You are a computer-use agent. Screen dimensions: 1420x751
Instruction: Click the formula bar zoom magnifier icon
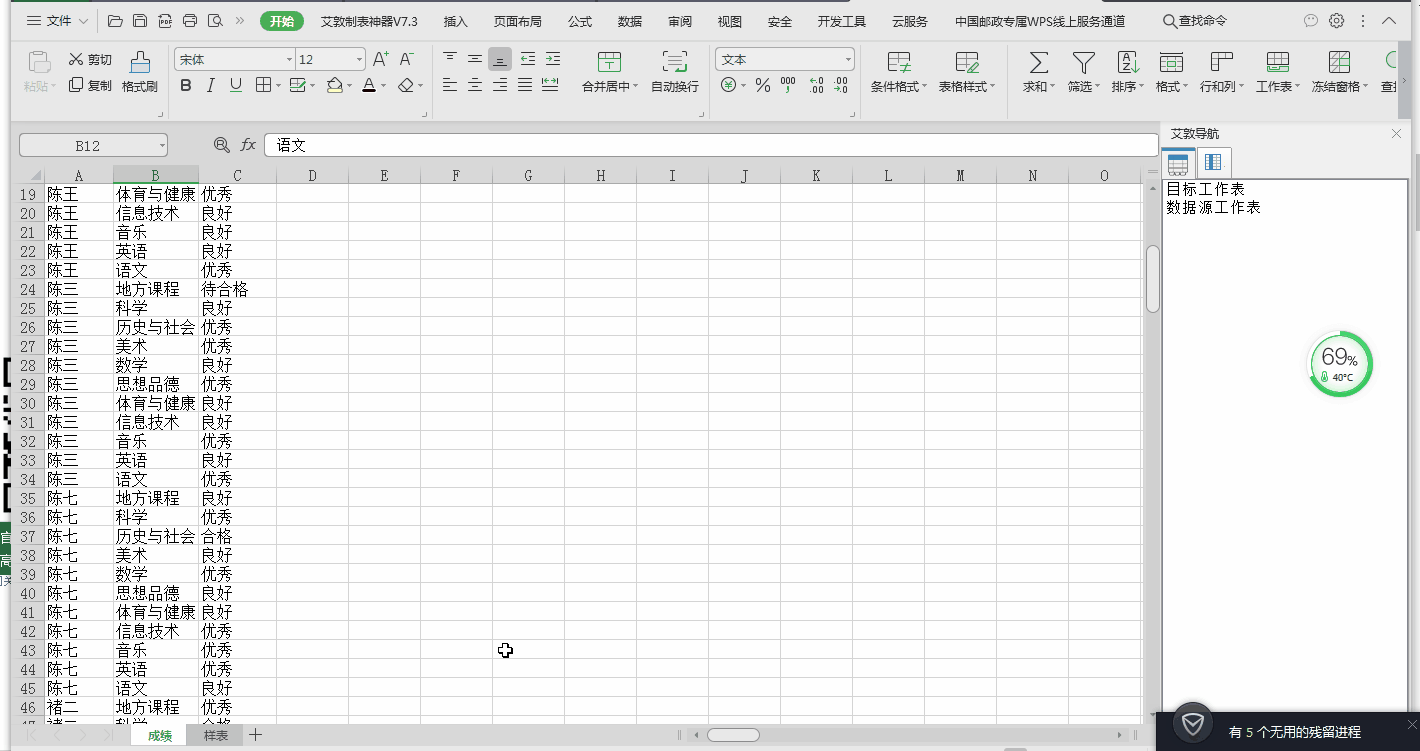222,146
